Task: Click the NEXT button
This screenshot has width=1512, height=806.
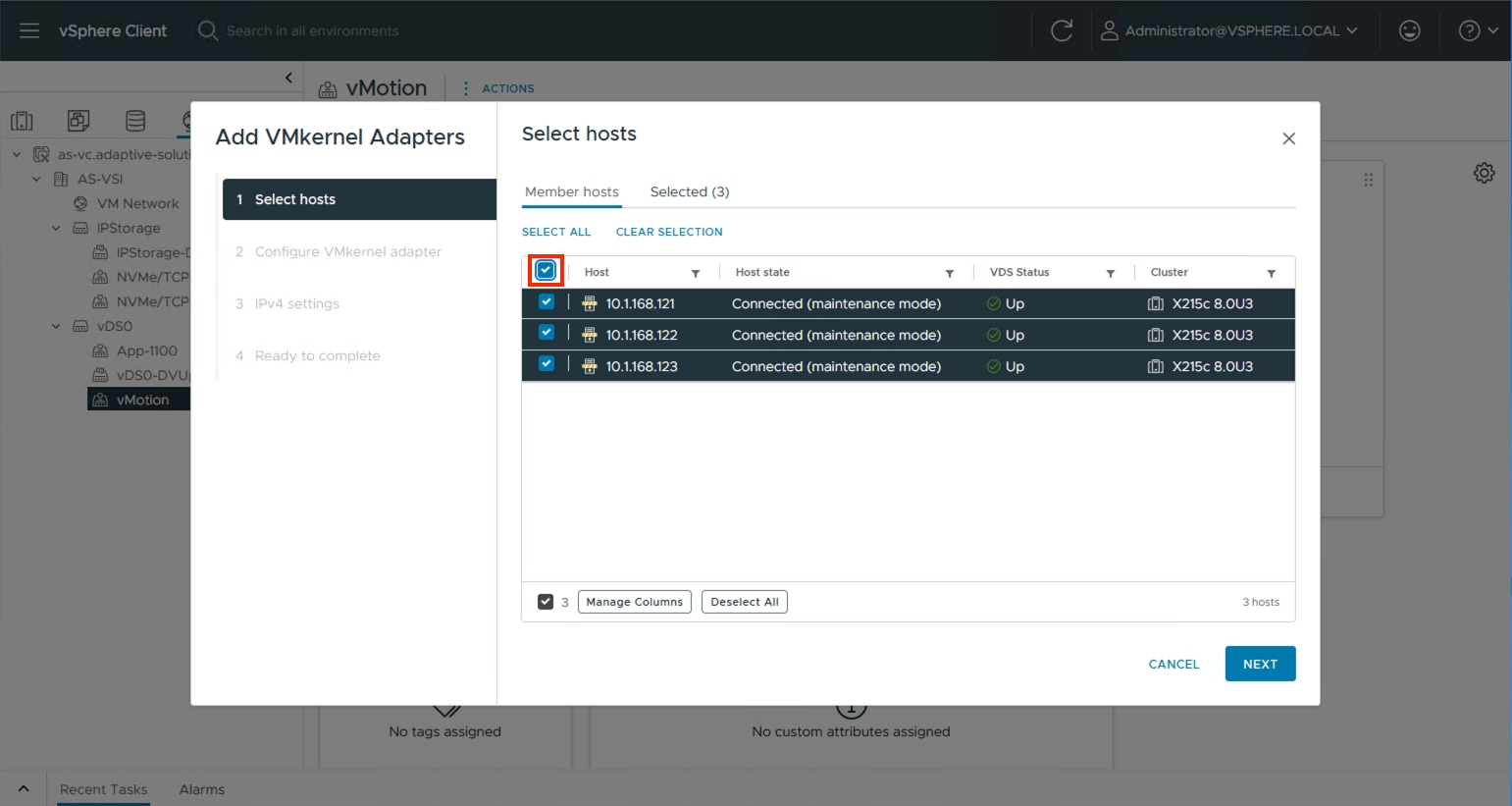Action: 1260,664
